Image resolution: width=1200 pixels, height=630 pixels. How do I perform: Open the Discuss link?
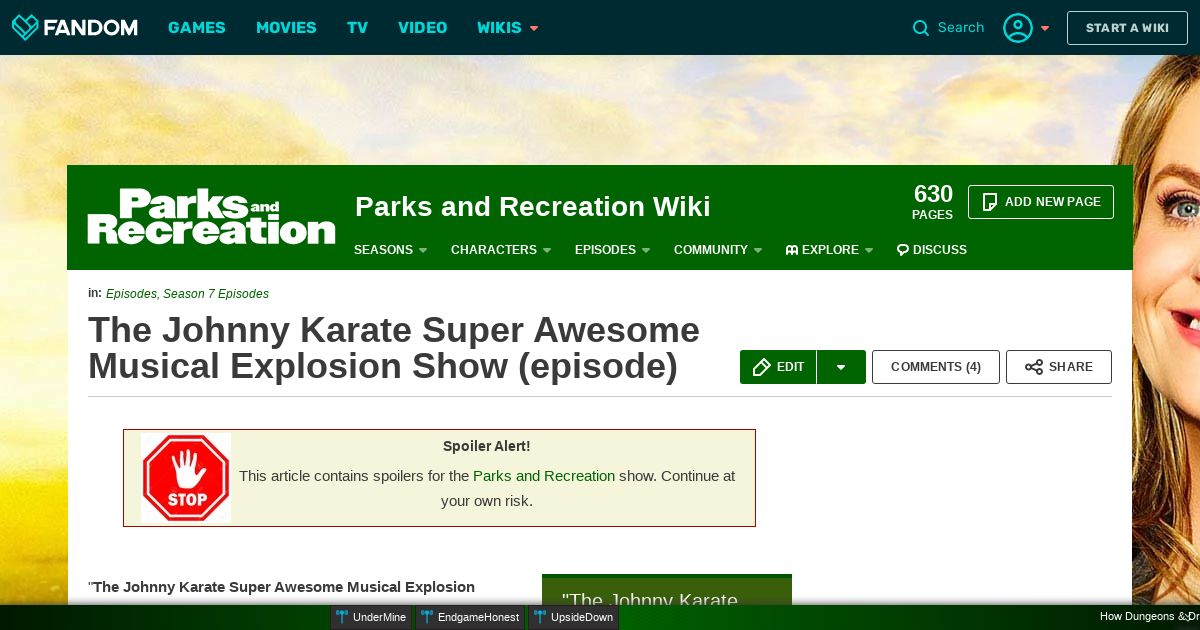coord(932,250)
